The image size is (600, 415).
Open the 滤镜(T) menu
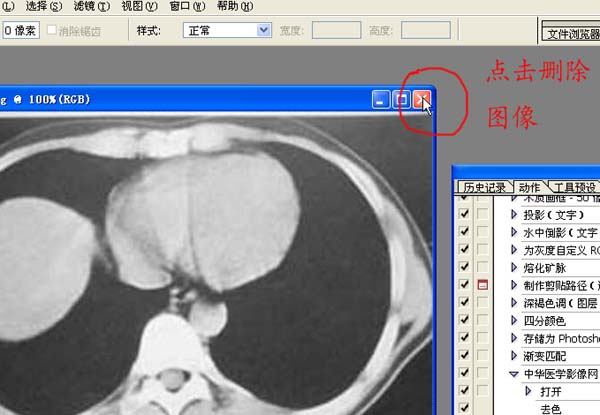point(91,6)
